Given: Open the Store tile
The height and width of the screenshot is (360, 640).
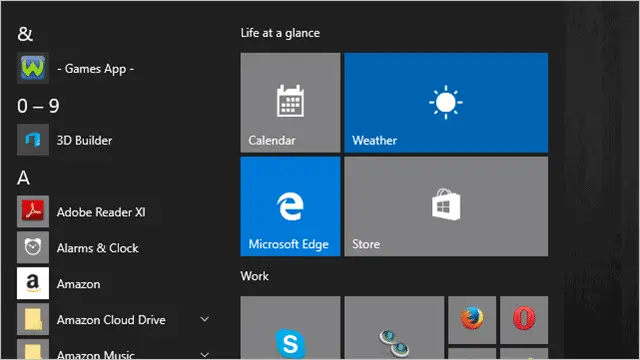Looking at the screenshot, I should 446,207.
